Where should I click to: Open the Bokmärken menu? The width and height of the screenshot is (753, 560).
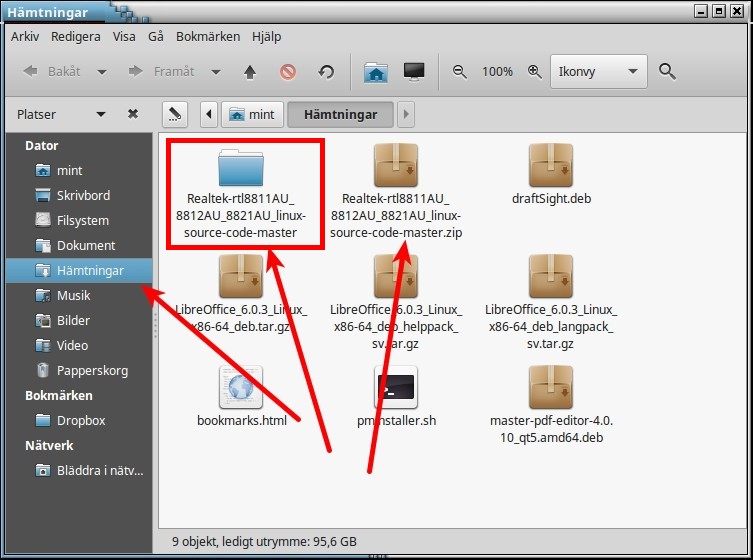208,36
